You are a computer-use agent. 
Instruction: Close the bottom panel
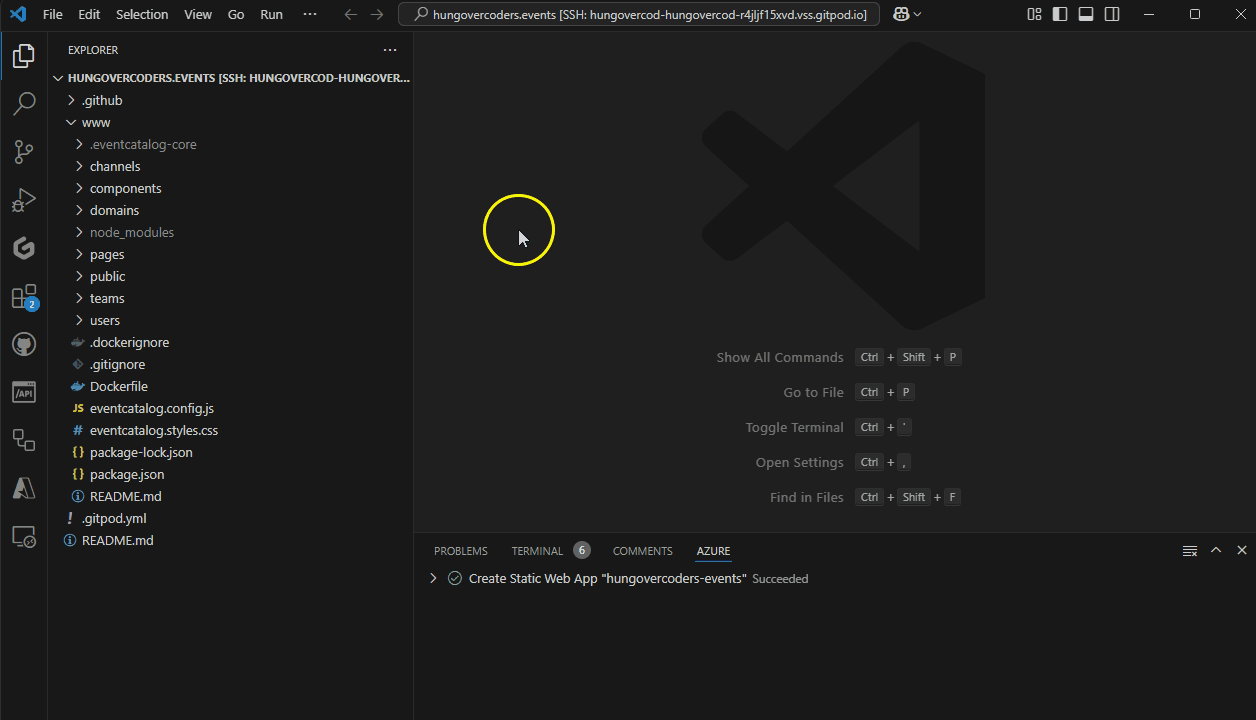1242,550
